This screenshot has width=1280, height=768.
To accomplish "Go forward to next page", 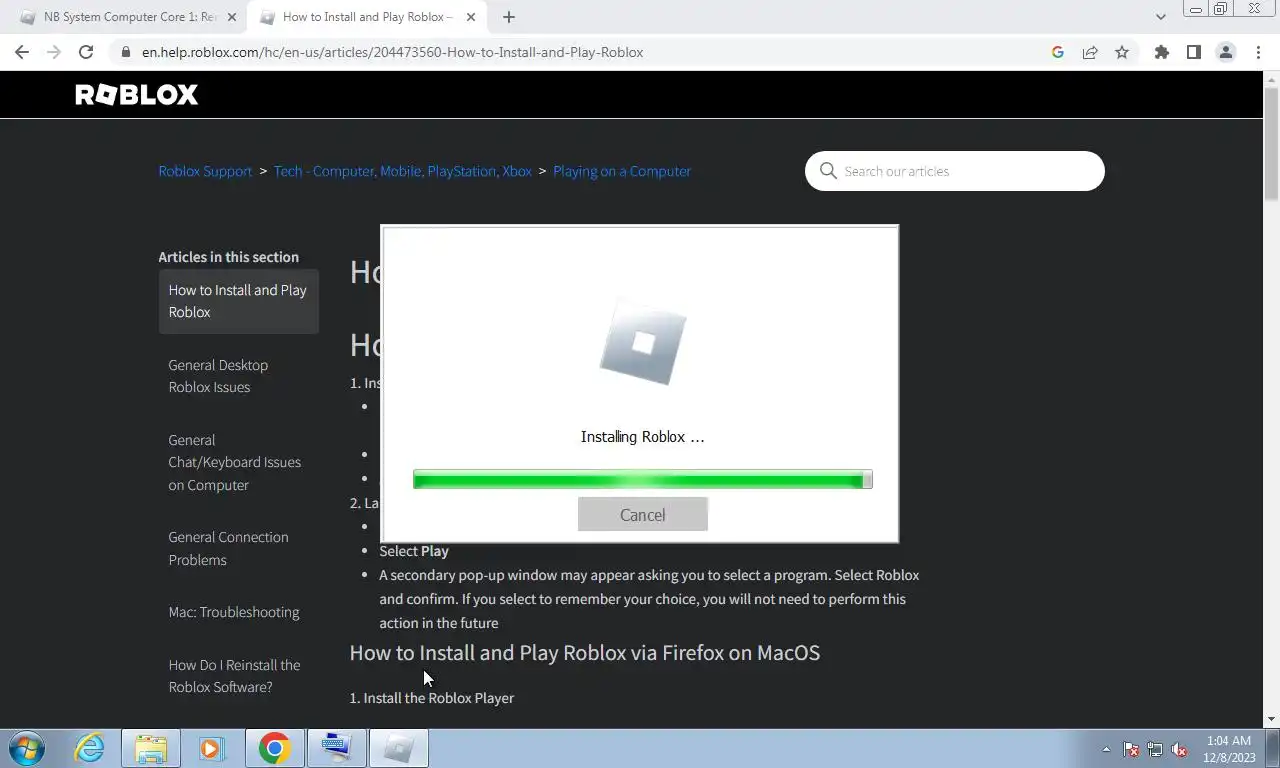I will 54,52.
